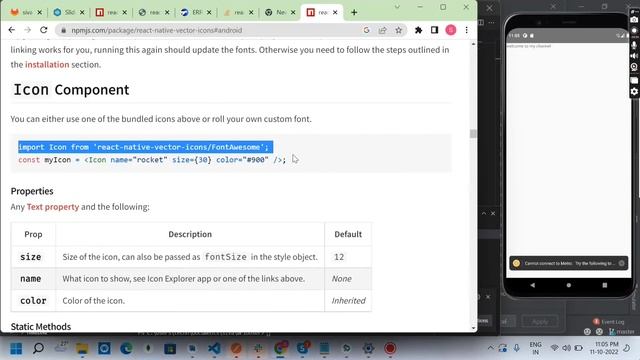Click the scrollbar down arrow
The width and height of the screenshot is (640, 360).
pyautogui.click(x=473, y=328)
